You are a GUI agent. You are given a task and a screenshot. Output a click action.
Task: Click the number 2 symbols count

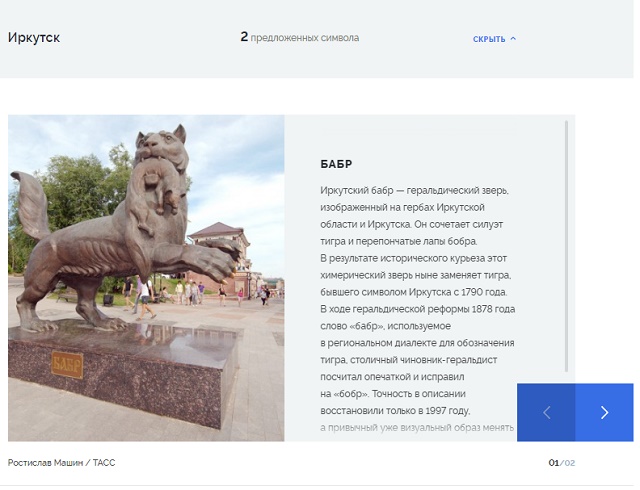[244, 37]
